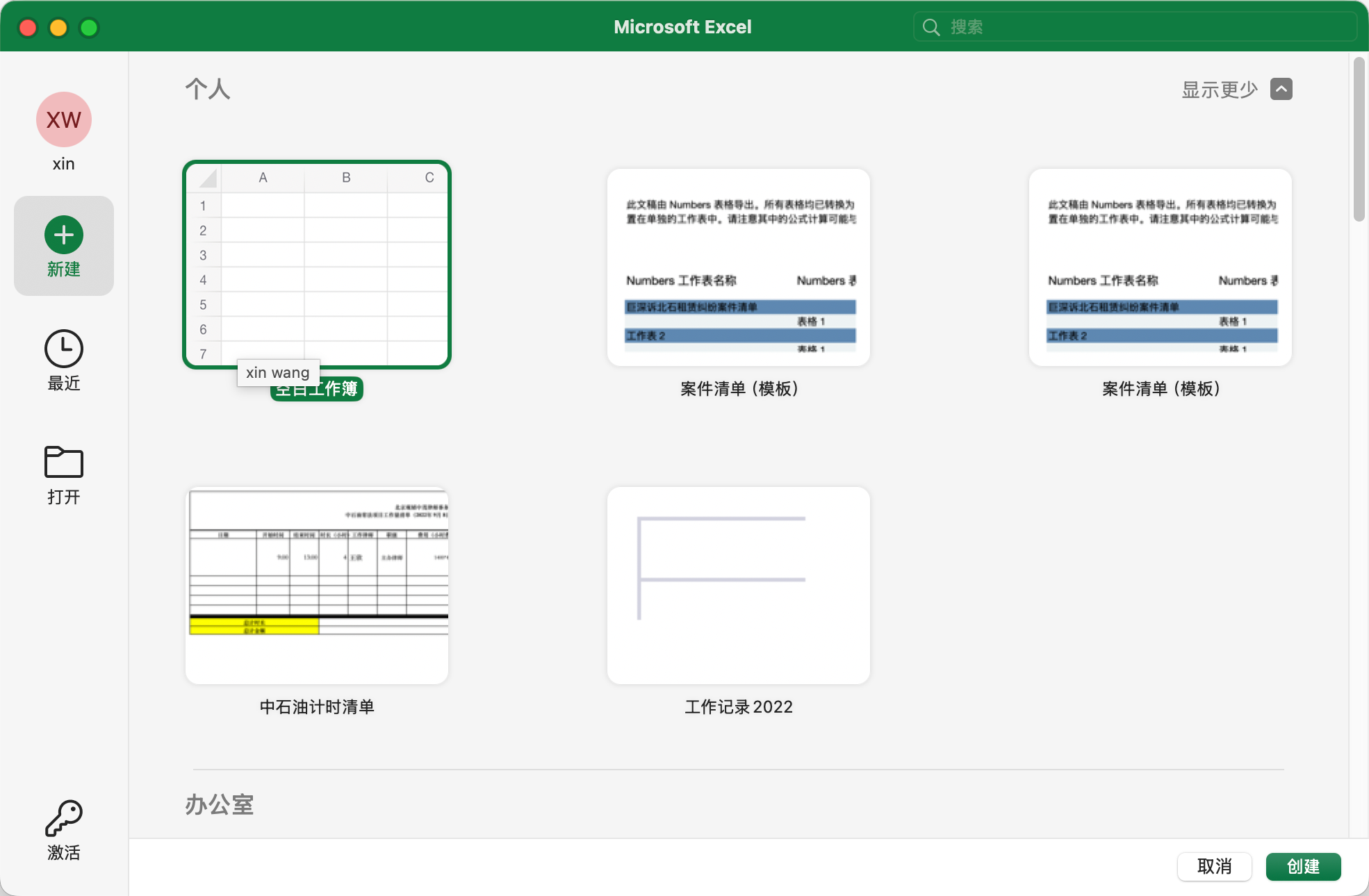Click the 办公室 section heading
The width and height of the screenshot is (1369, 896).
(x=220, y=805)
